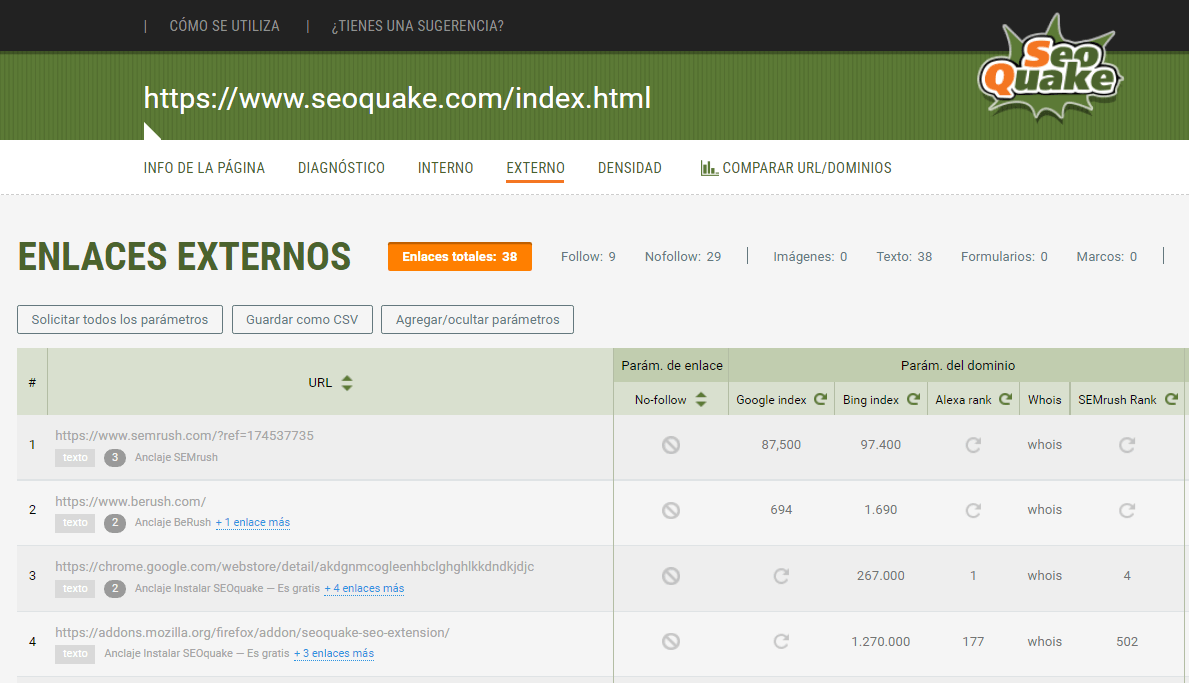Switch to the DIAGNÓSTICO tab
The height and width of the screenshot is (683, 1189).
[341, 168]
